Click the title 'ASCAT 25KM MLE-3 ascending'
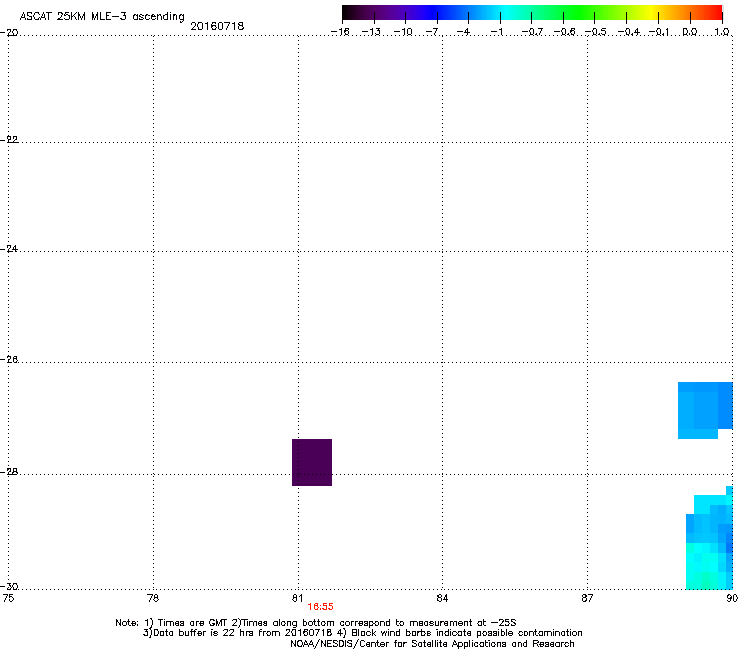740x650 pixels. (x=102, y=17)
